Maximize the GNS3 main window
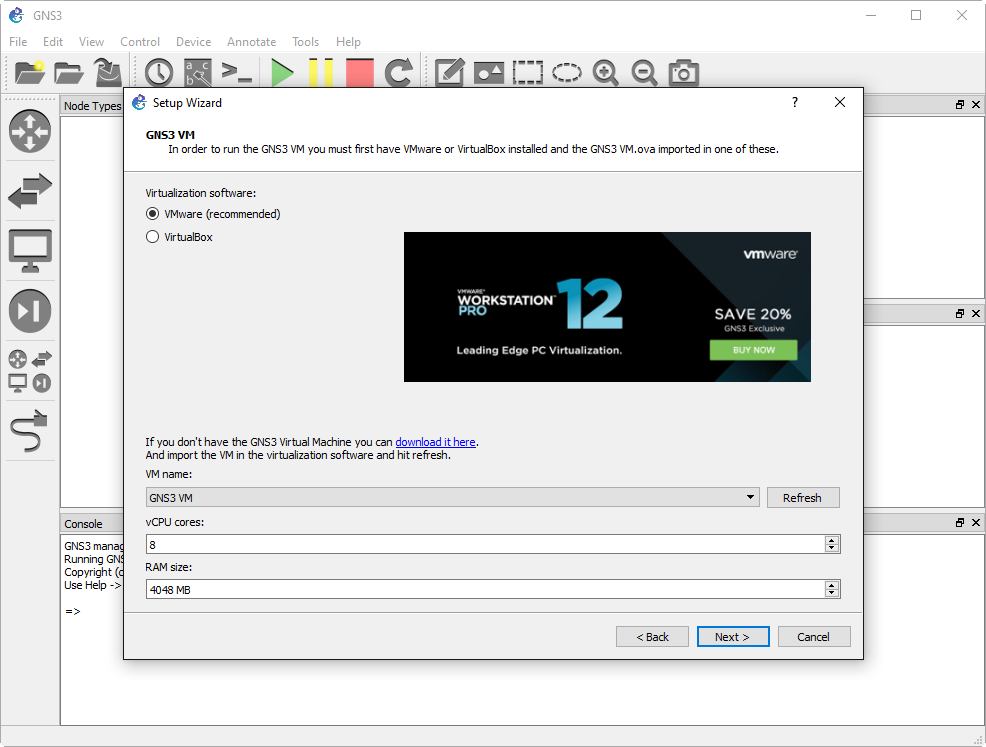 pyautogui.click(x=916, y=15)
